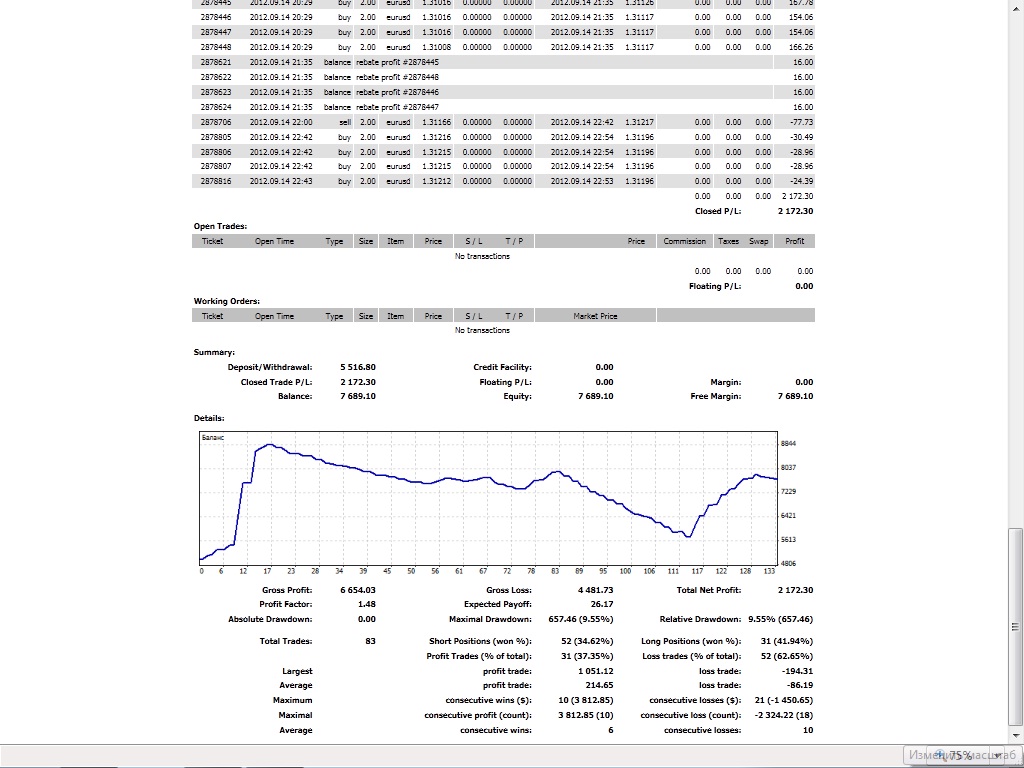The width and height of the screenshot is (1024, 768).
Task: Click 'No transactions' under Open Trades
Action: (482, 256)
